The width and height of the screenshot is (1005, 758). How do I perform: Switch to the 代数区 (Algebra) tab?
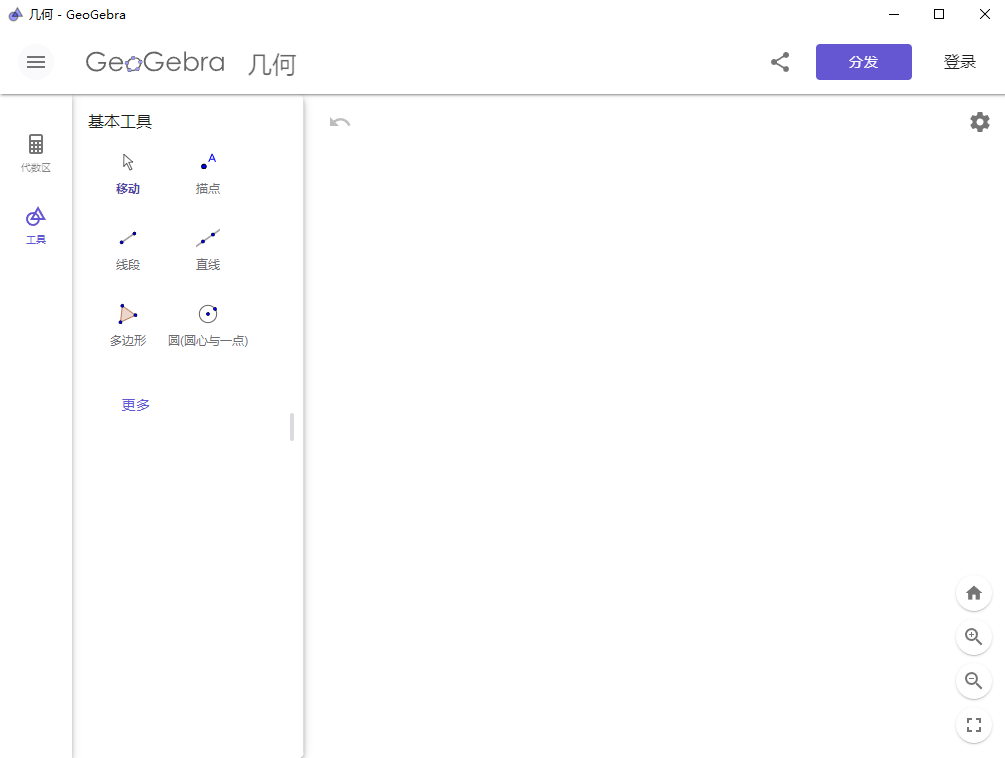pos(36,152)
